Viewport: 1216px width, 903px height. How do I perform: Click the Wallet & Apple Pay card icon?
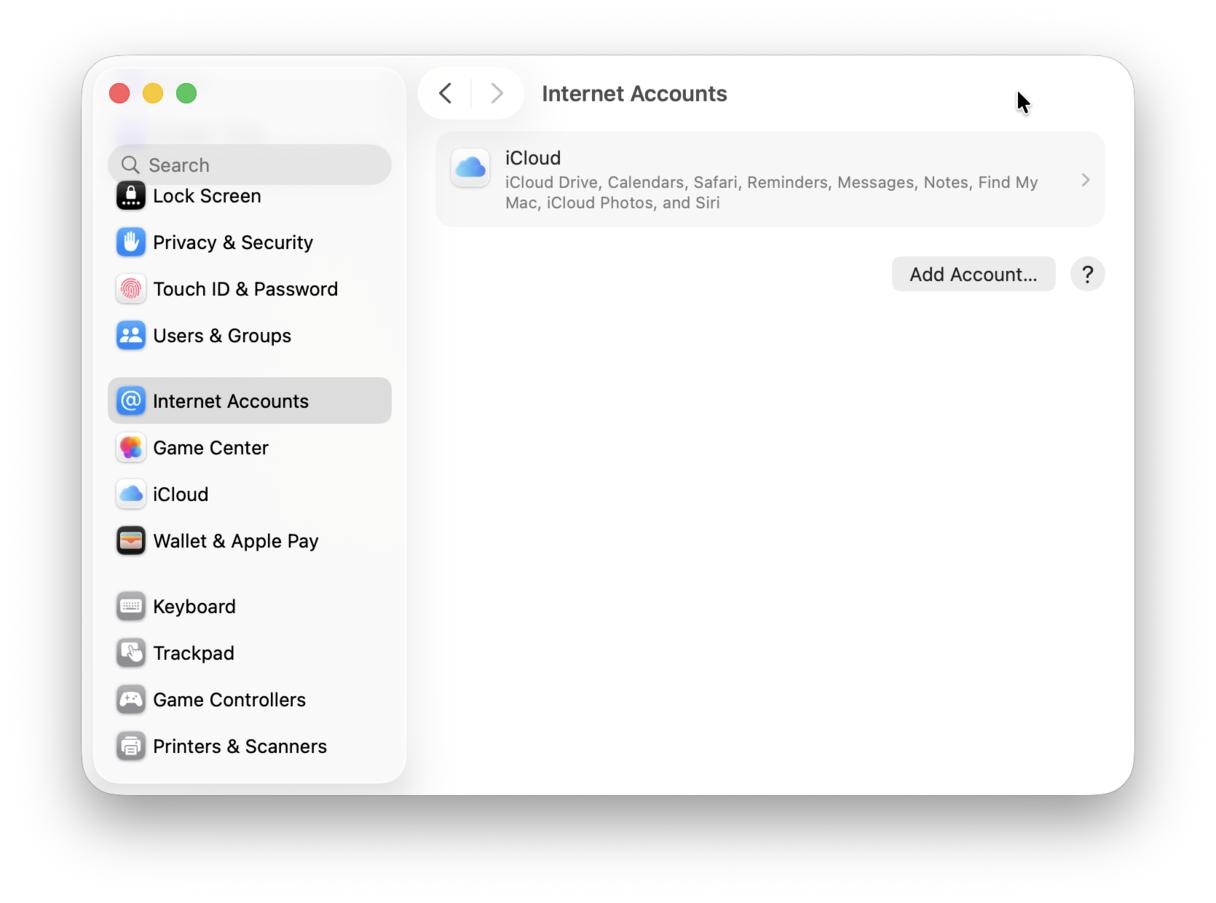click(131, 541)
